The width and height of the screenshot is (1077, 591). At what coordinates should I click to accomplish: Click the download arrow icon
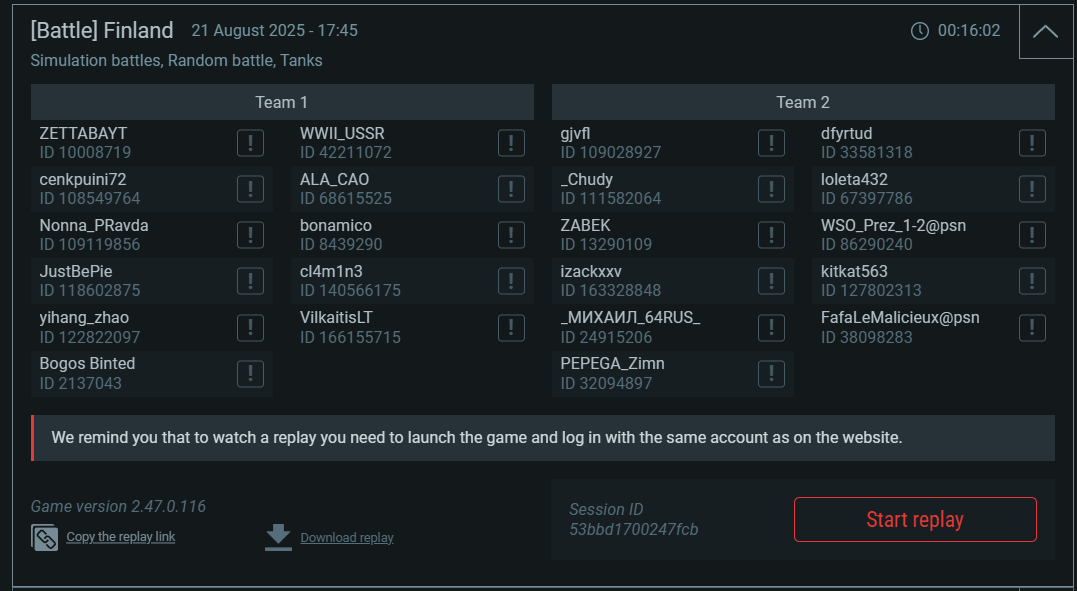coord(278,537)
